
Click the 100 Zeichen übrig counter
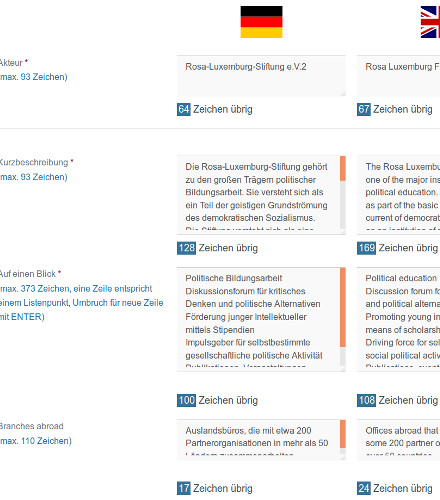tap(186, 400)
